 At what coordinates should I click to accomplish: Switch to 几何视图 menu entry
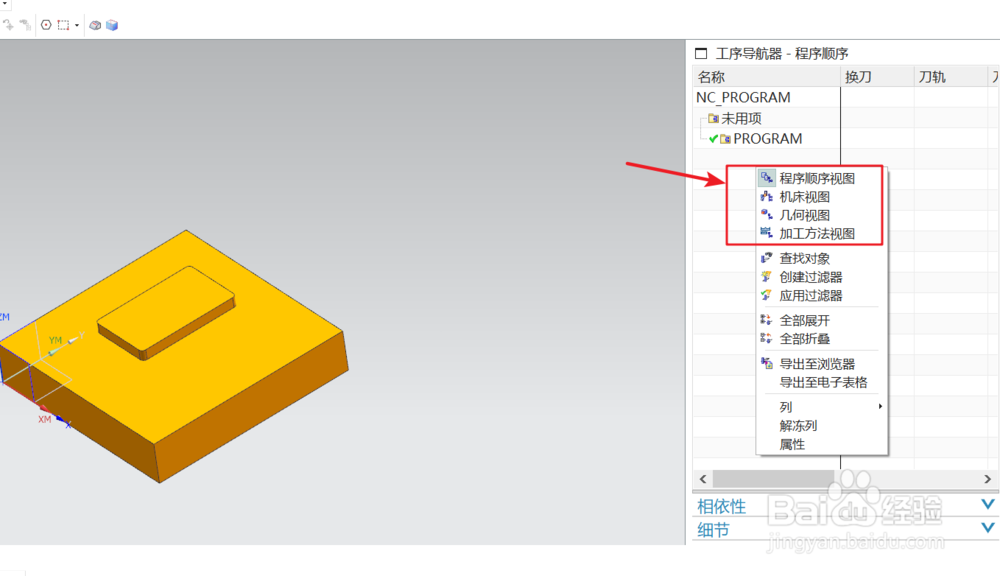tap(804, 215)
